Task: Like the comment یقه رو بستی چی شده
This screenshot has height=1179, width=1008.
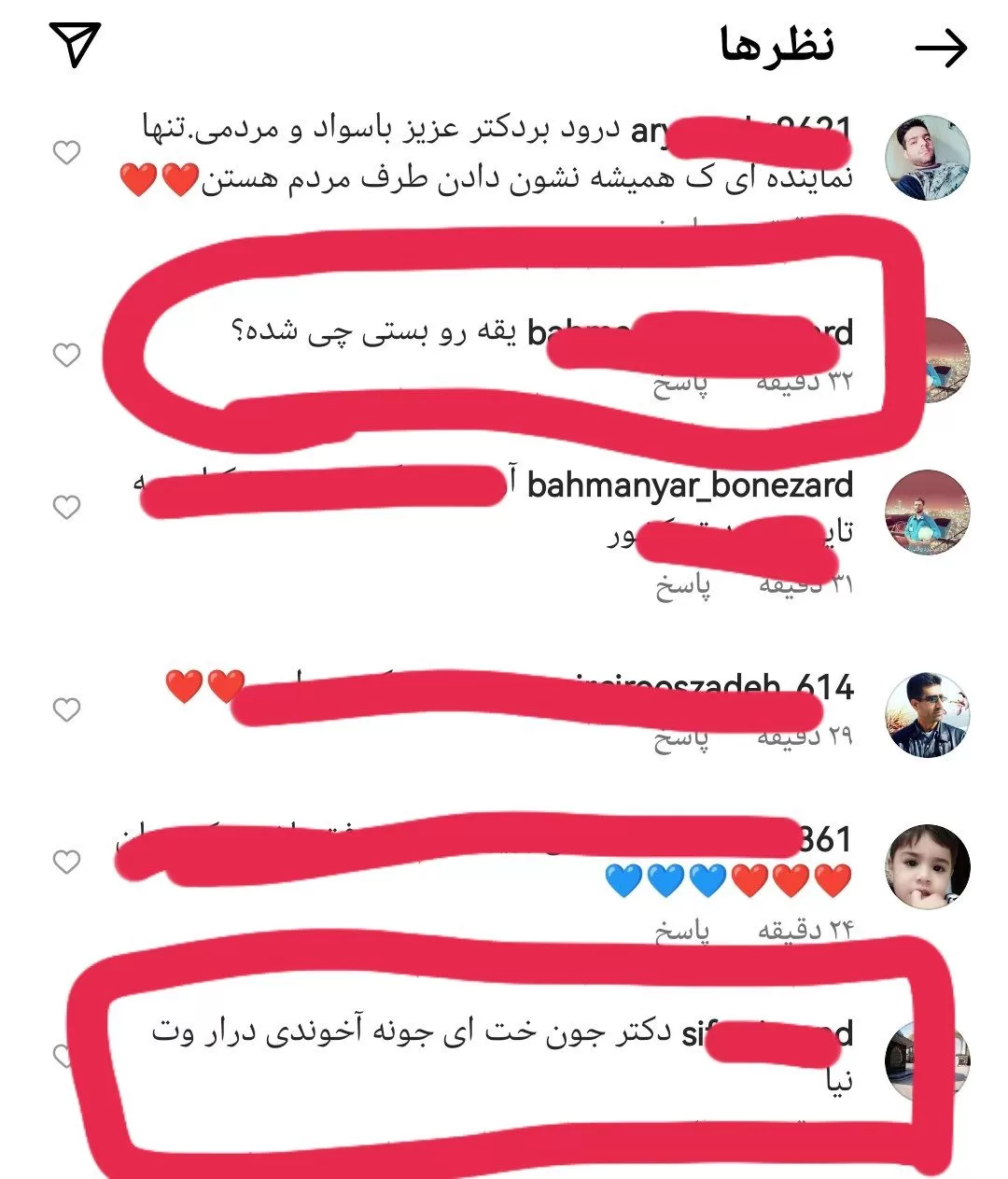Action: click(x=66, y=355)
